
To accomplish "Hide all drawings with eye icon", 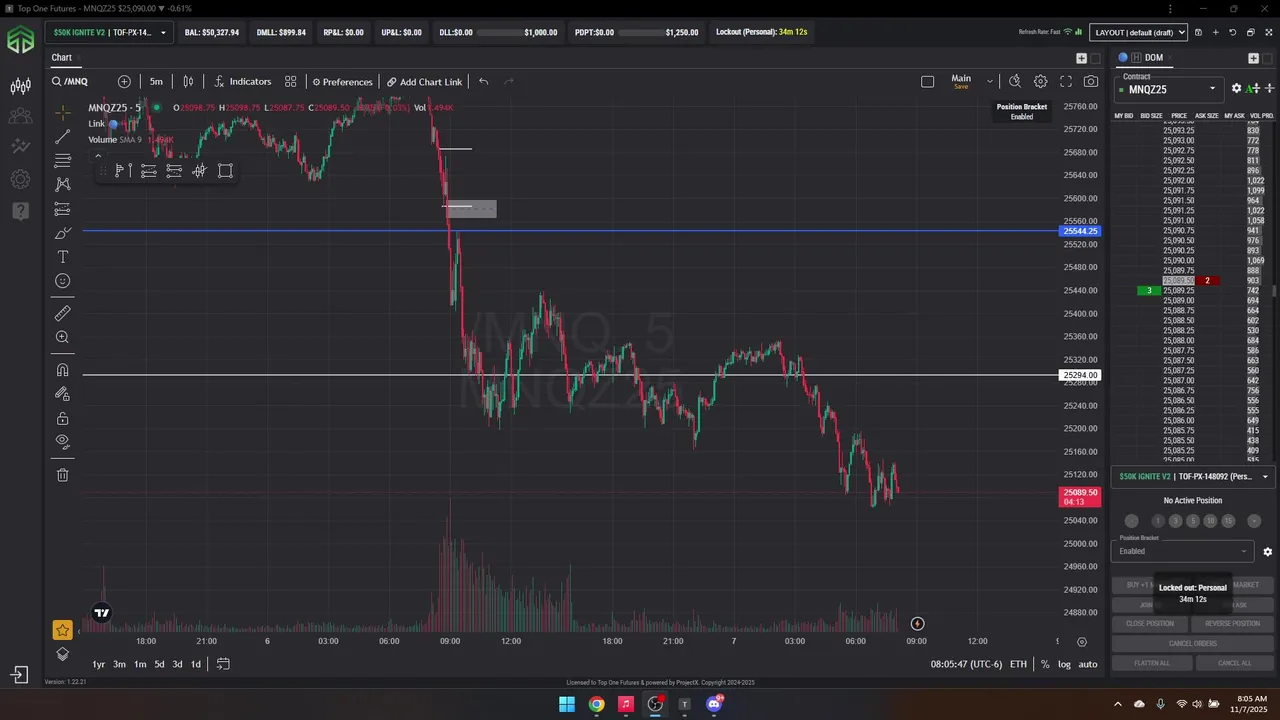I will pos(62,441).
